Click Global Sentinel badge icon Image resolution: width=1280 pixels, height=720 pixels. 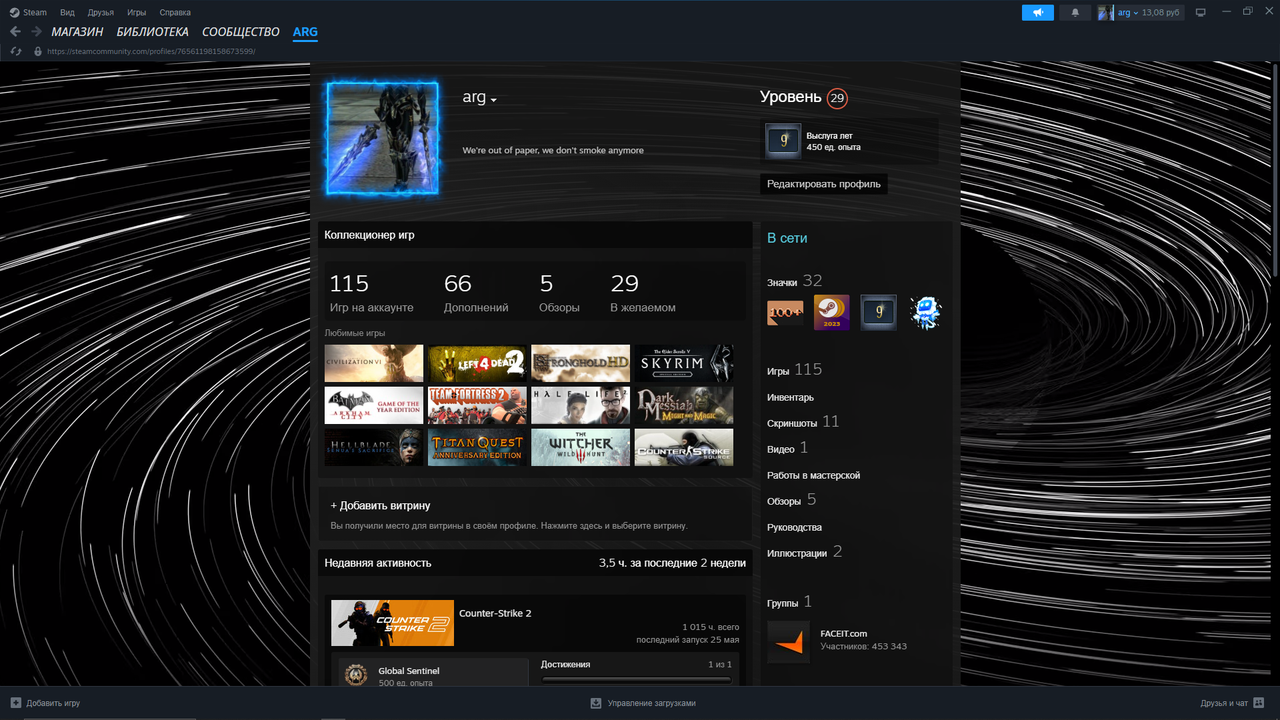tap(355, 676)
